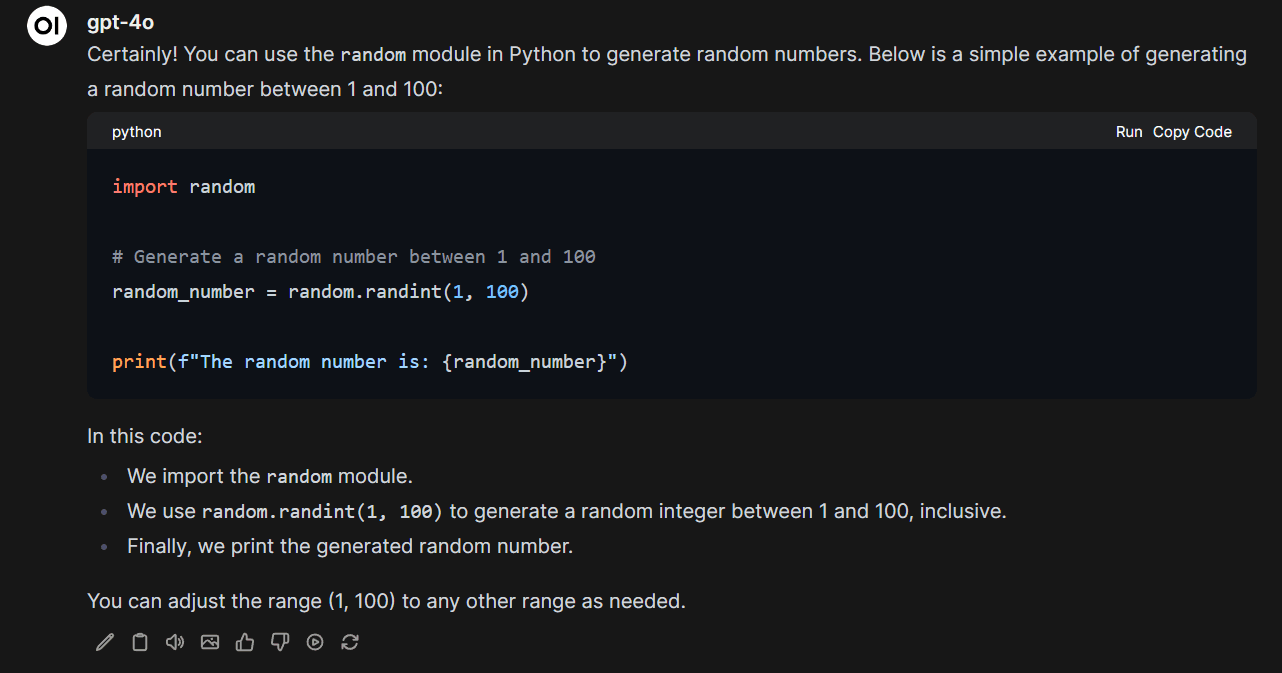Click the 'You can adjust the range' sentence
This screenshot has height=673, width=1282.
click(x=386, y=601)
